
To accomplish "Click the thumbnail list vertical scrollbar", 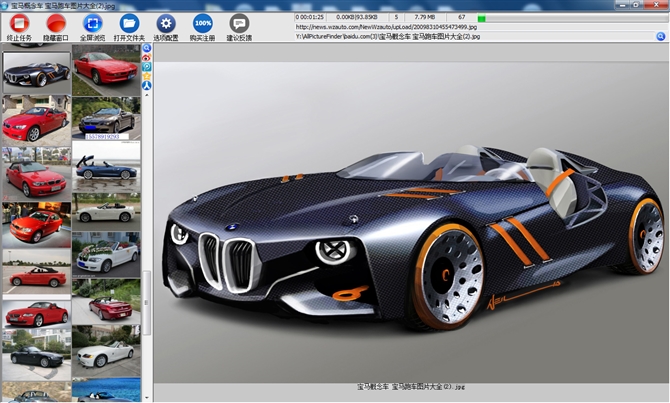I will (x=146, y=300).
